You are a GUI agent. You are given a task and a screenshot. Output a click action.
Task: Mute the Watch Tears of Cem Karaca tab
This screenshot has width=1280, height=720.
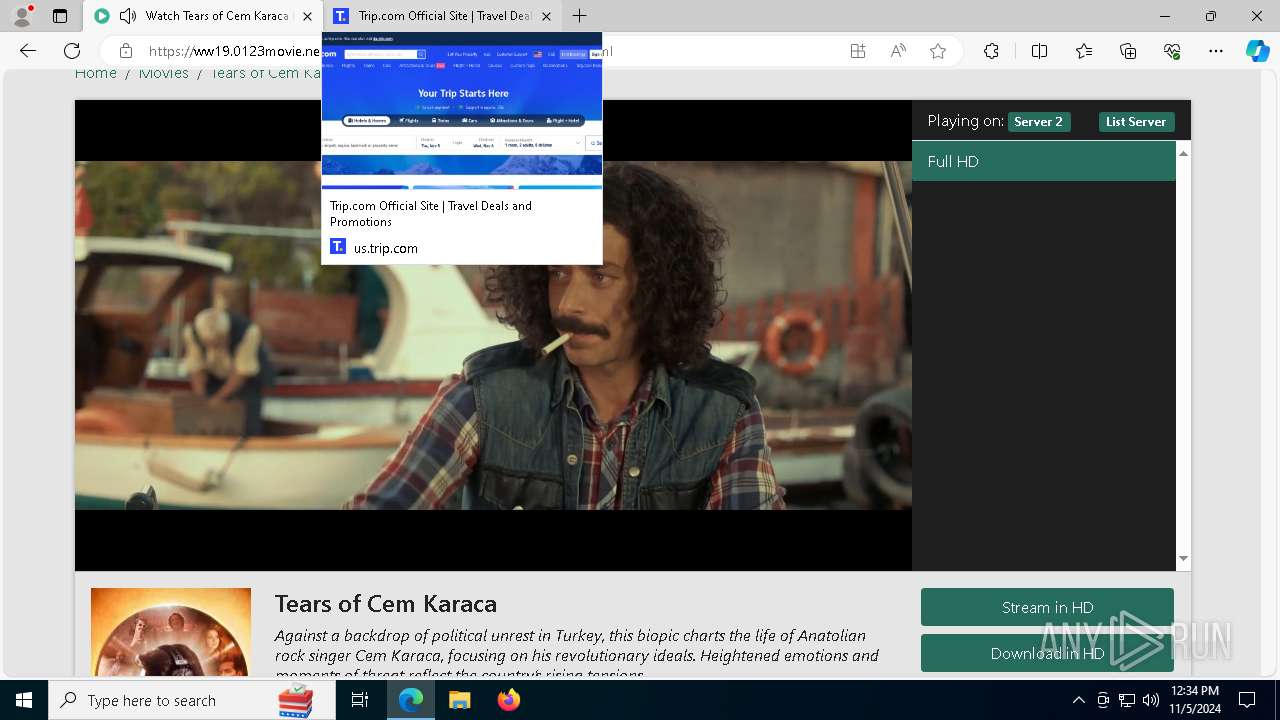[x=127, y=16]
